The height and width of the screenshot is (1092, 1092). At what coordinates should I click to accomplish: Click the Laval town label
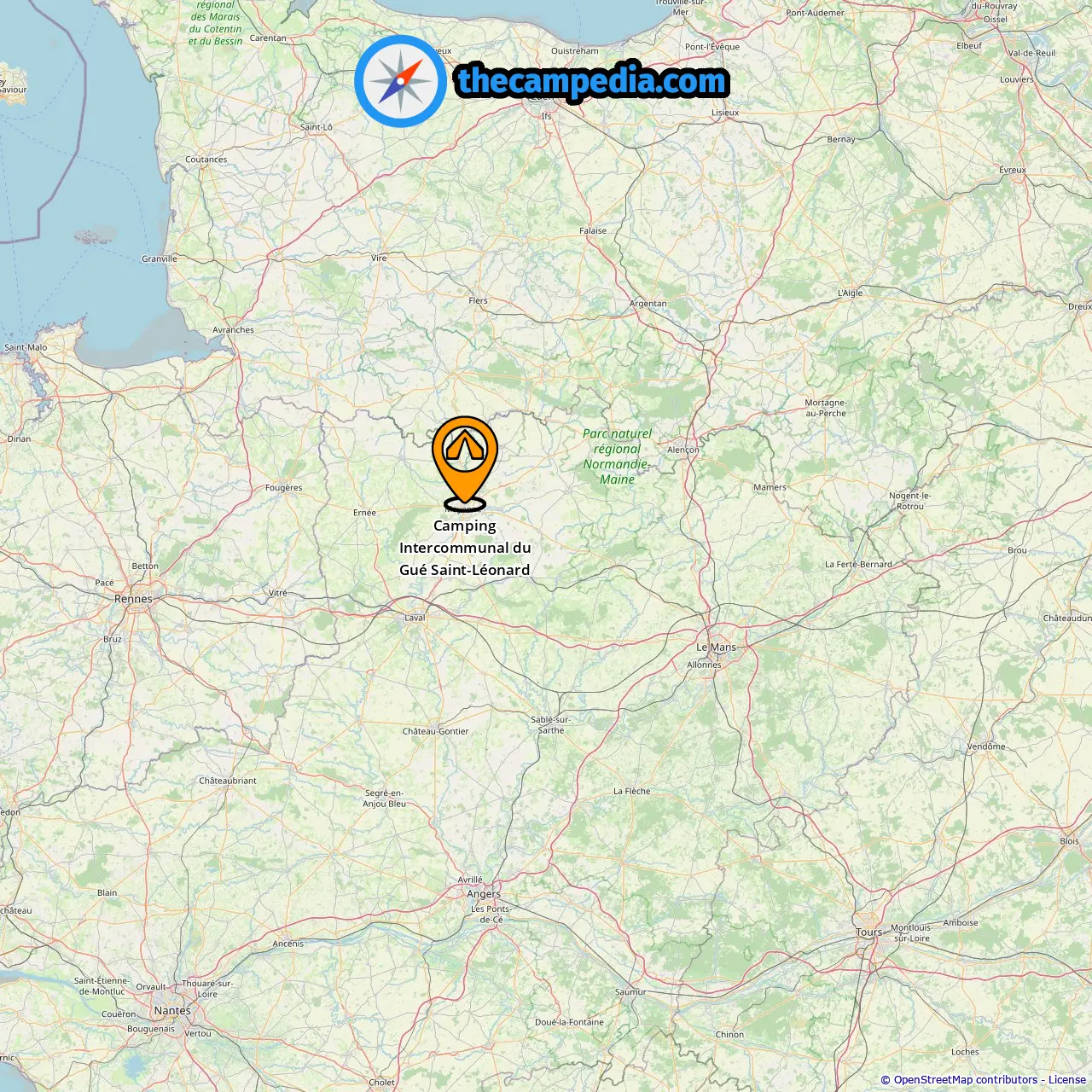click(x=415, y=618)
